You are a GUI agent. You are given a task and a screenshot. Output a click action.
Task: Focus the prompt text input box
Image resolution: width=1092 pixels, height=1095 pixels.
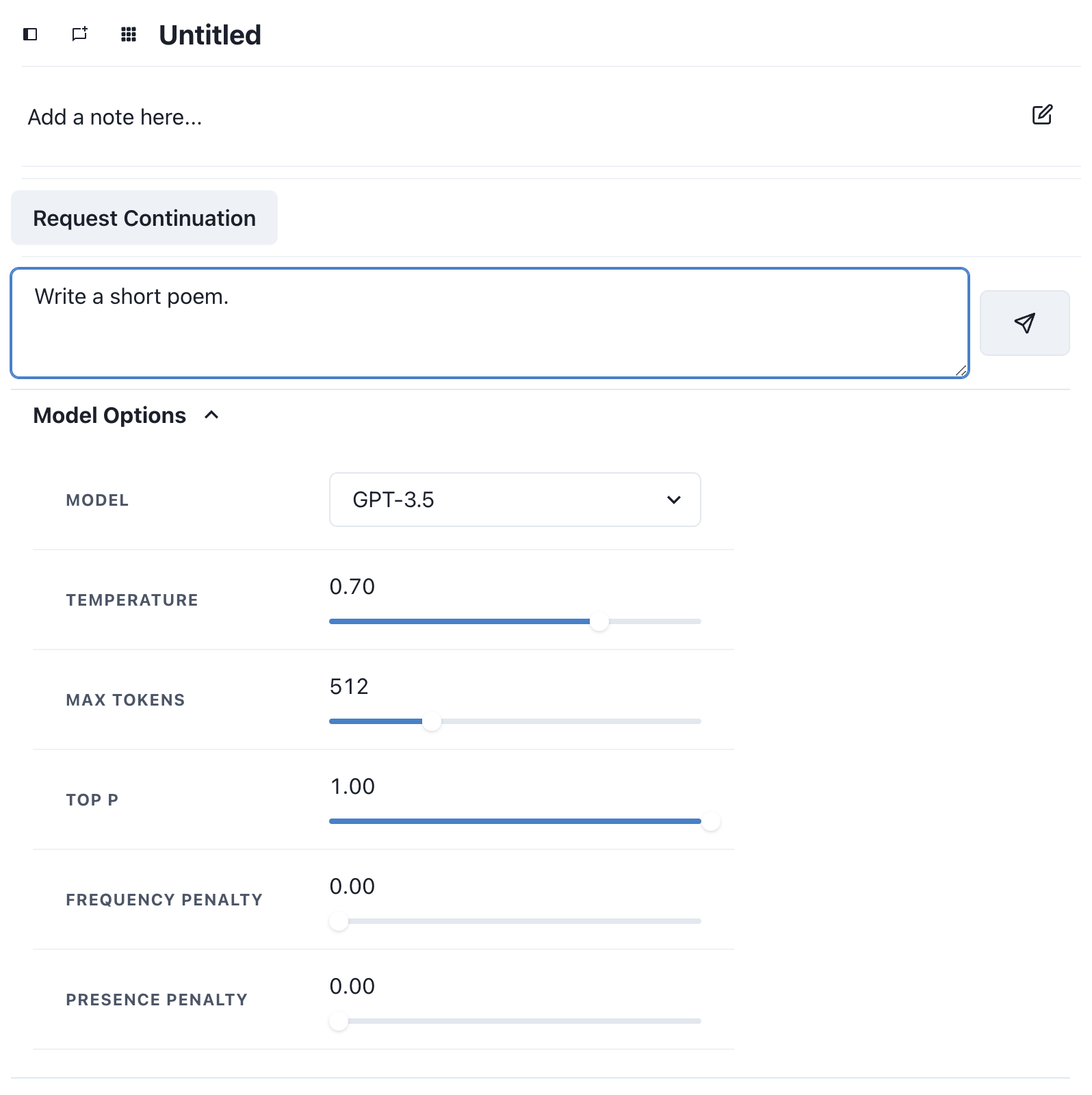coord(490,323)
